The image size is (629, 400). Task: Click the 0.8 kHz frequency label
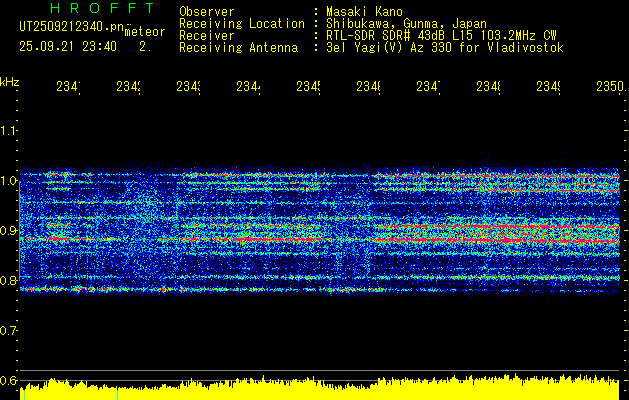click(8, 280)
